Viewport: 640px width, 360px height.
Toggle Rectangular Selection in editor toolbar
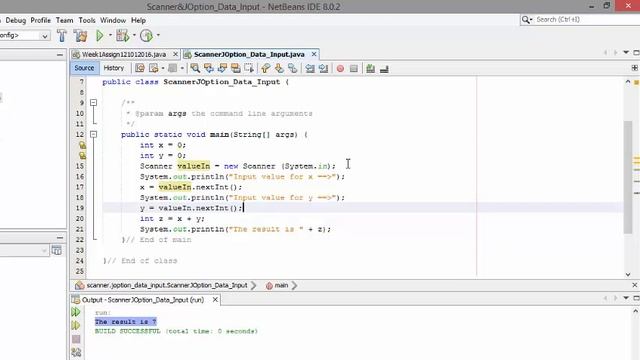249,69
